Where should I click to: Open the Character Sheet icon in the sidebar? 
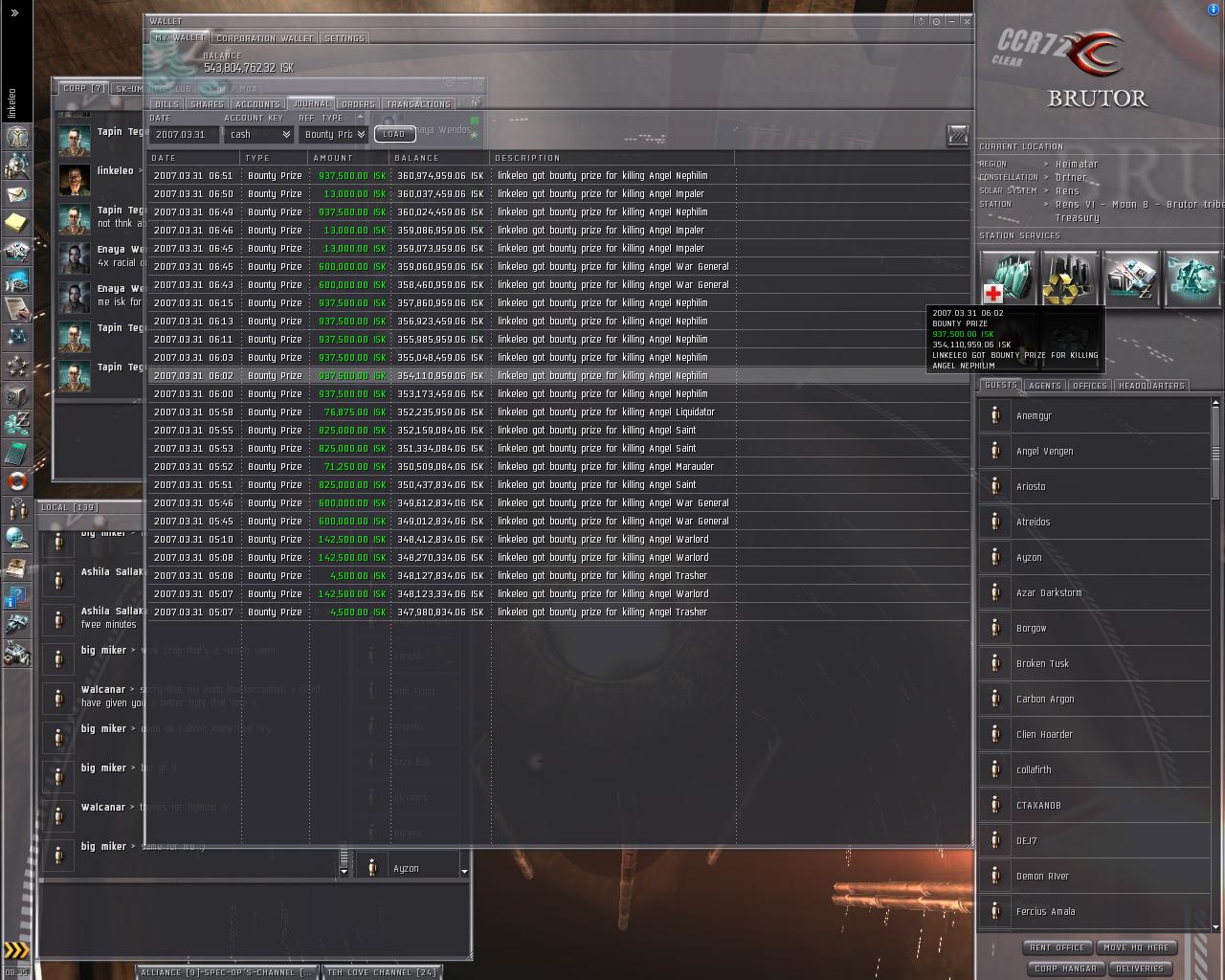[x=16, y=137]
